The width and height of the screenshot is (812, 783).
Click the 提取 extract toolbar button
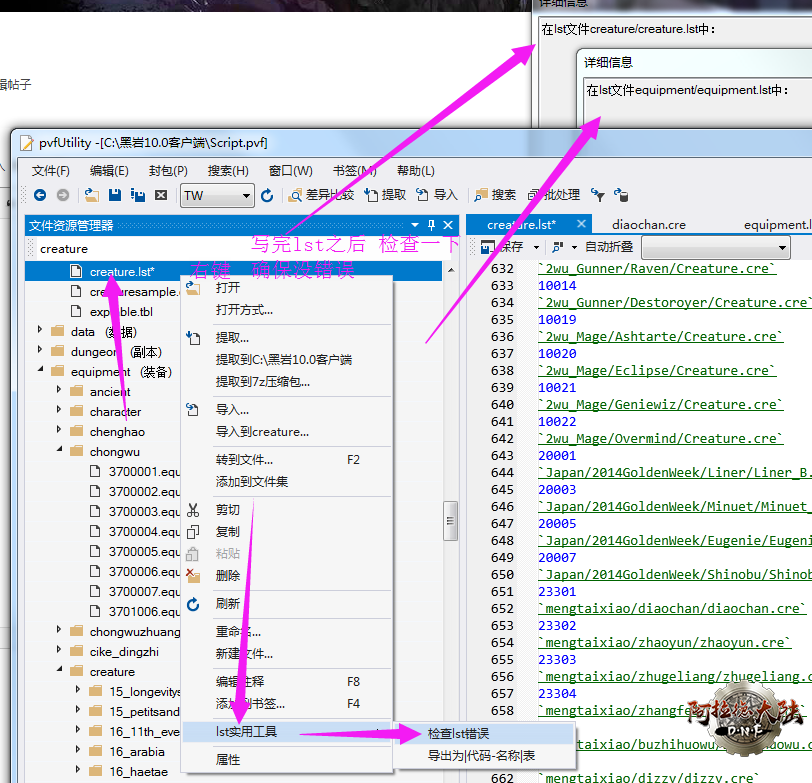point(385,195)
